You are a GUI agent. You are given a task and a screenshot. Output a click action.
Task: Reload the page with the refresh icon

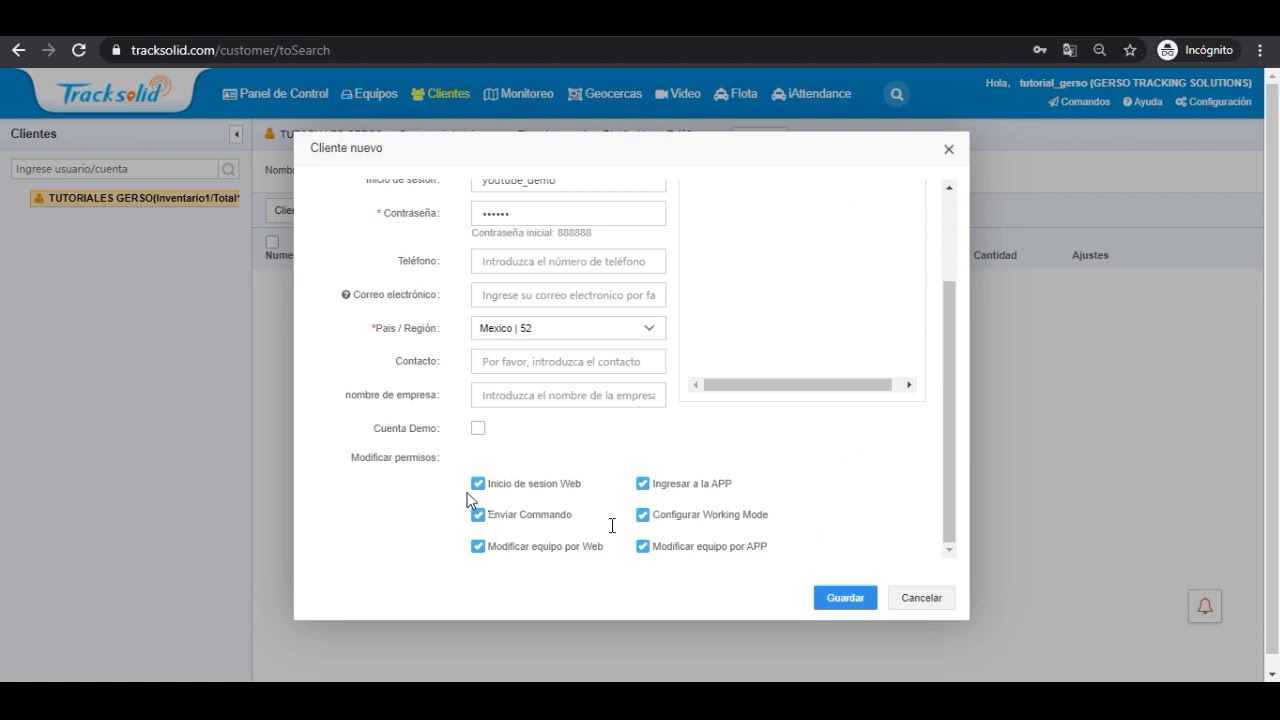(x=79, y=50)
